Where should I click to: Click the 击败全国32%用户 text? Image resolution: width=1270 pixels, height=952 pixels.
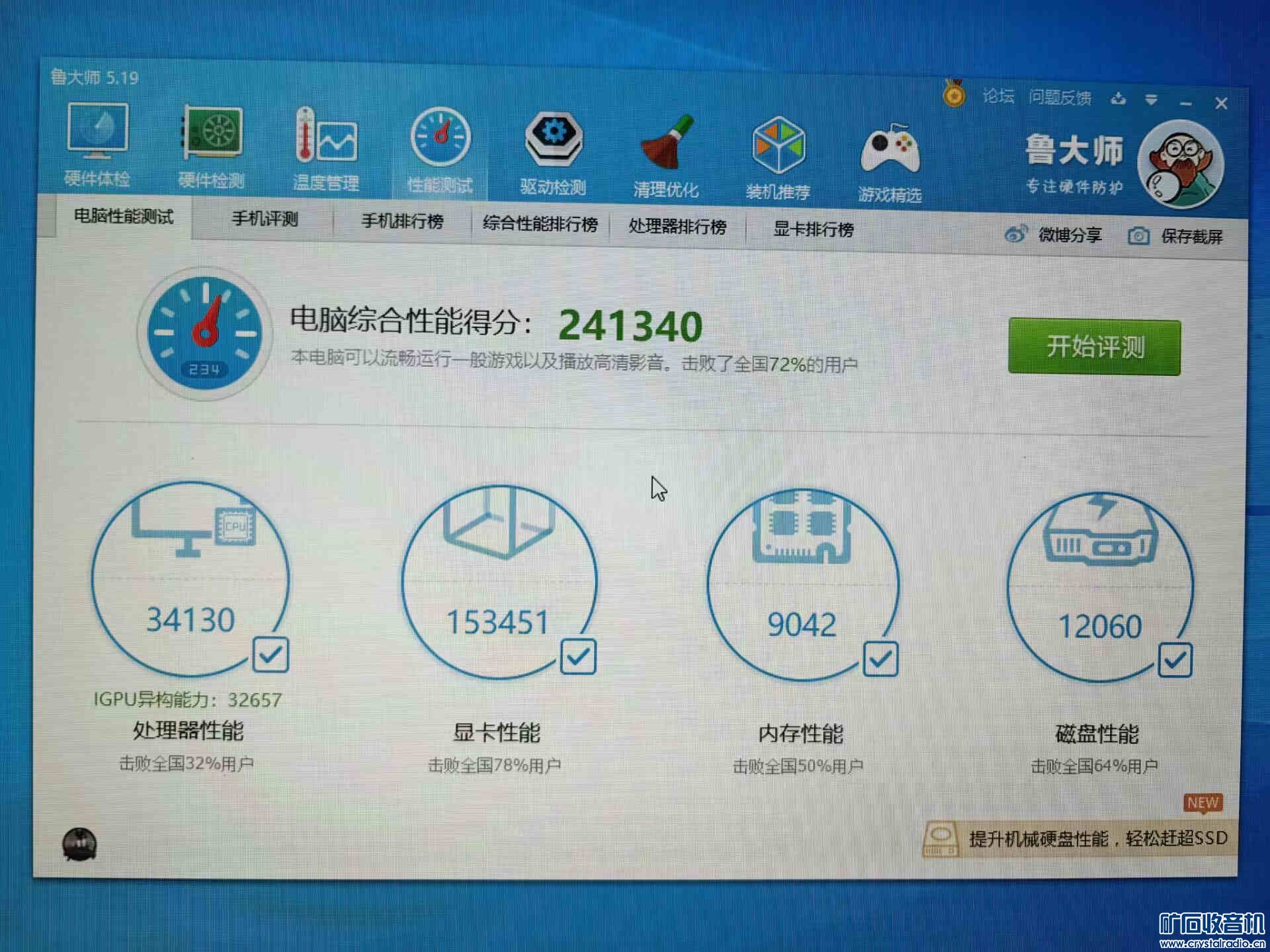tap(187, 764)
